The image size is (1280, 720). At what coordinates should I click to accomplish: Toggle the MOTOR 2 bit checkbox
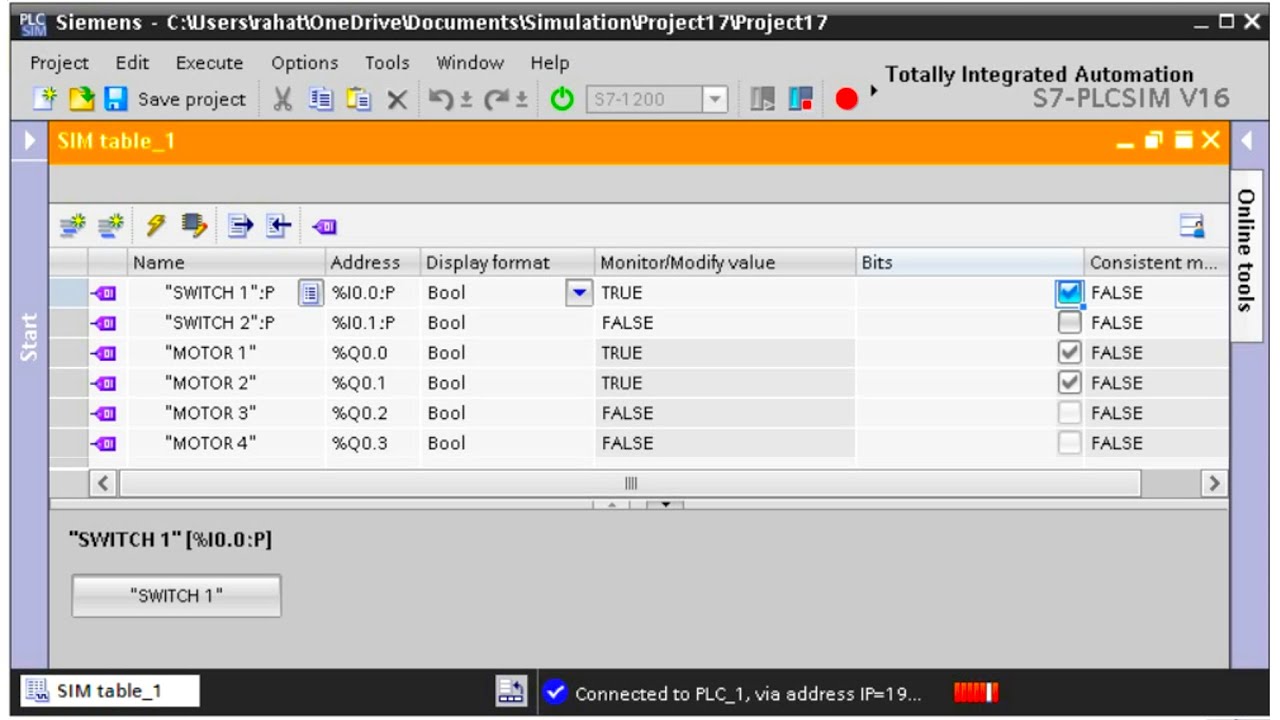[x=1069, y=383]
